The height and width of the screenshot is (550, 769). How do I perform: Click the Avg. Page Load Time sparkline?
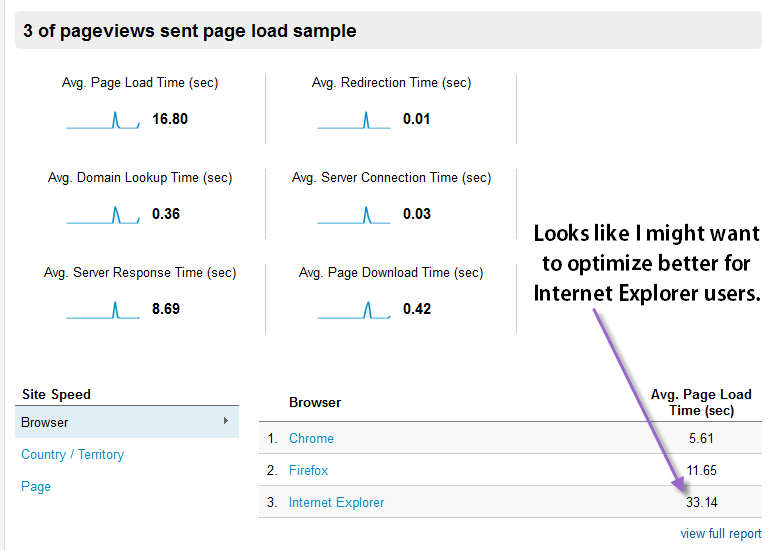point(103,120)
